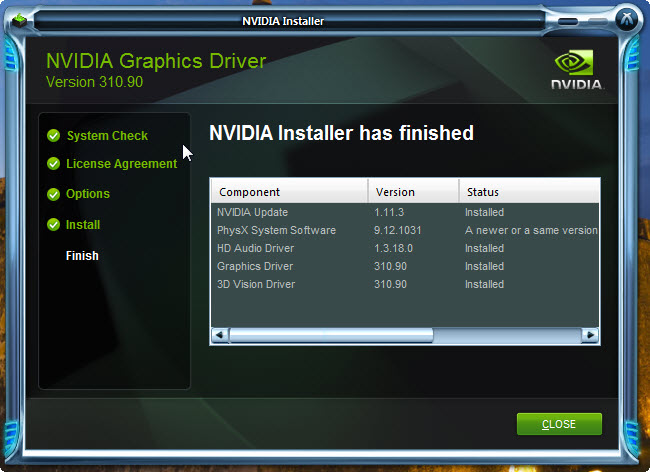This screenshot has width=650, height=472.
Task: Click the NVIDIA logo in the header
Action: pos(577,69)
